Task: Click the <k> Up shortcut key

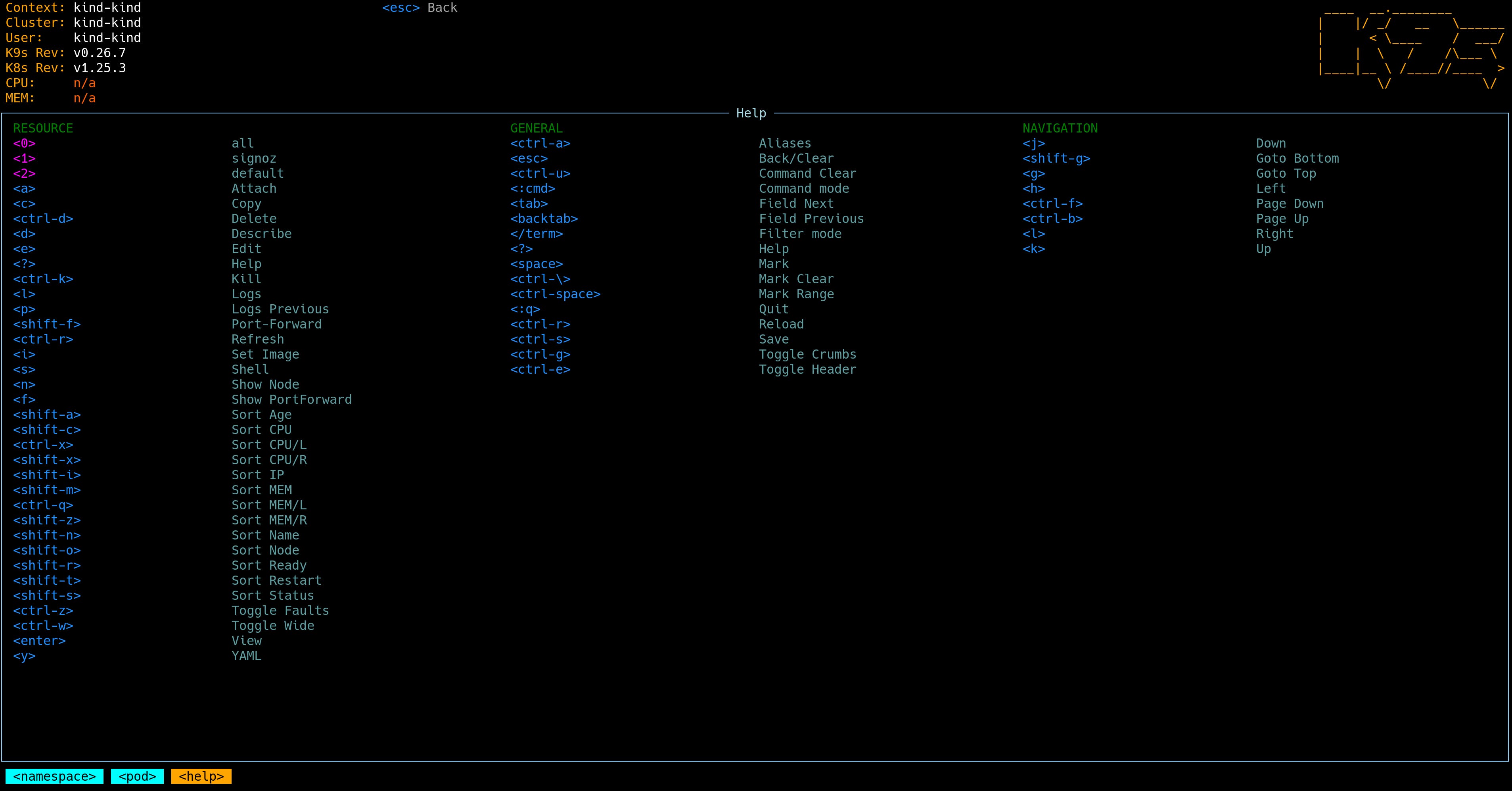Action: [x=1034, y=249]
